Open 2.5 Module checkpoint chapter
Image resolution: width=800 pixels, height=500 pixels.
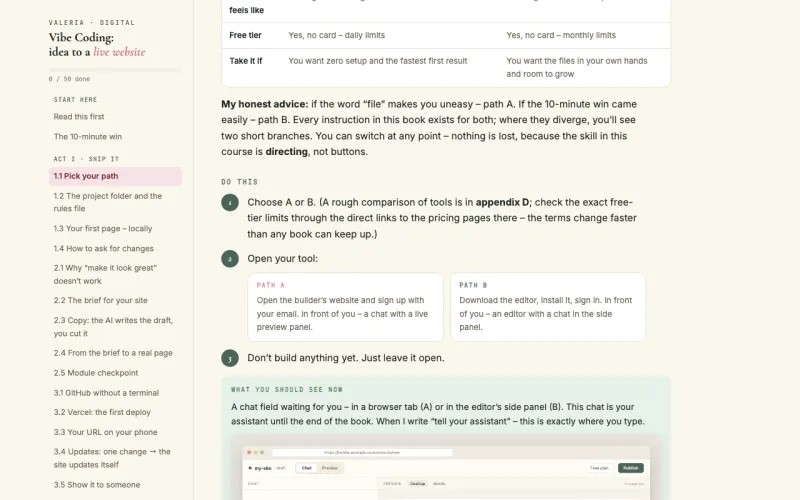tap(96, 373)
